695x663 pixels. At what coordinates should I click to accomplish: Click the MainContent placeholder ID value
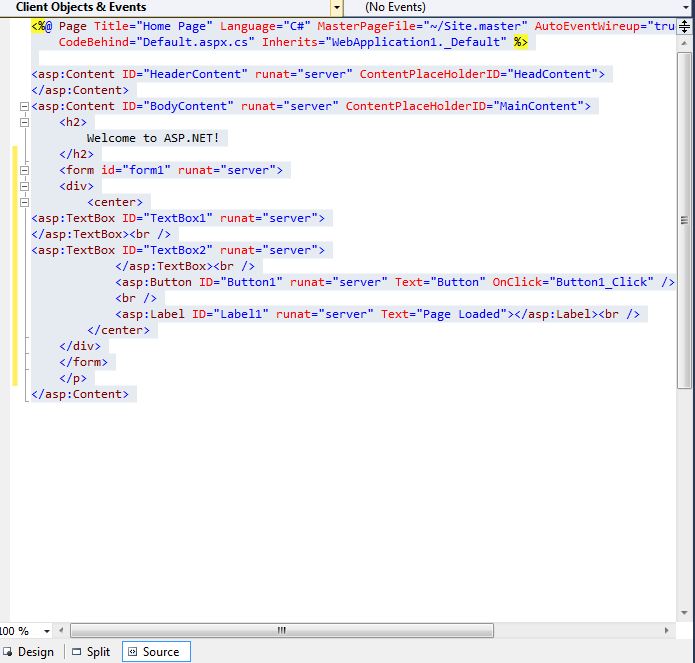pyautogui.click(x=539, y=106)
